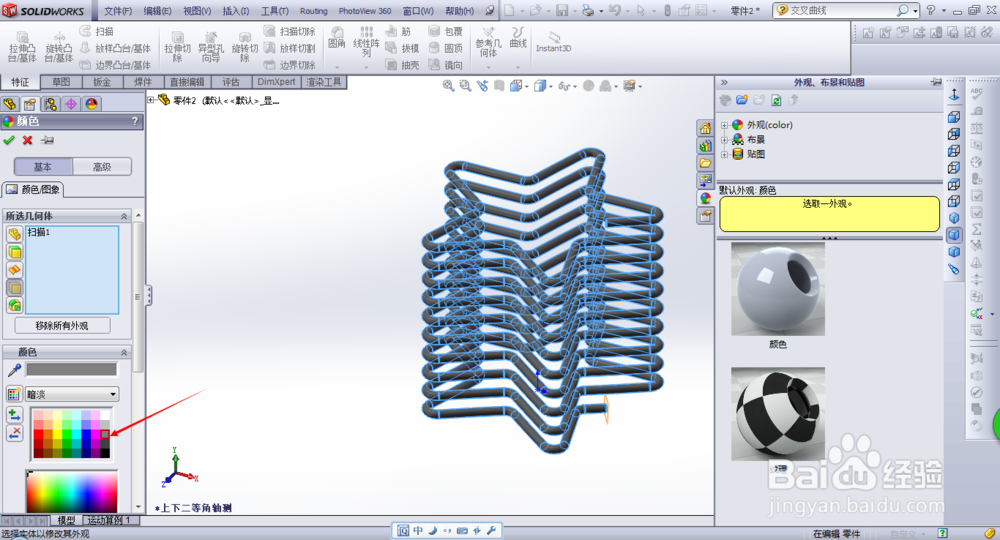Switch to the Advanced (高级) mode

click(102, 167)
